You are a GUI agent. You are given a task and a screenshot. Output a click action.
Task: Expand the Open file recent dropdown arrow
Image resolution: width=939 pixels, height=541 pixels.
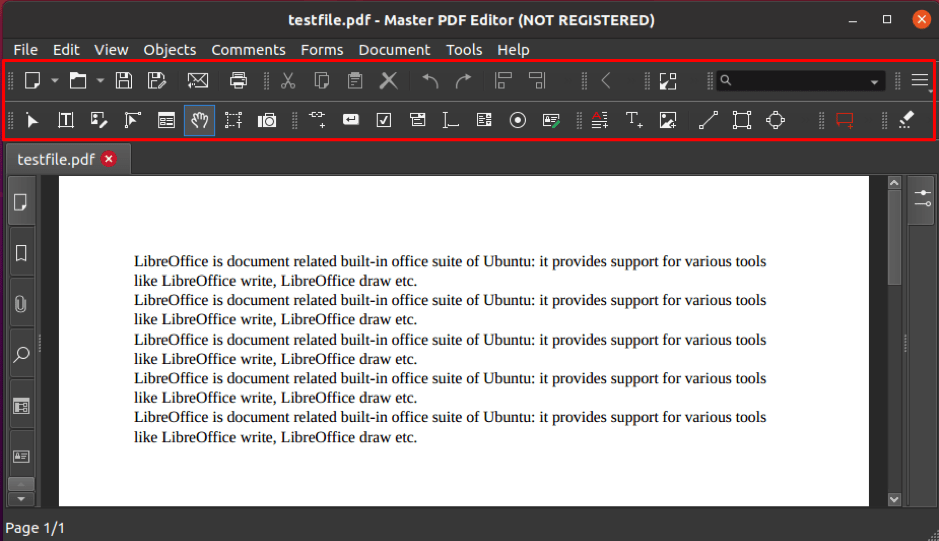click(100, 80)
